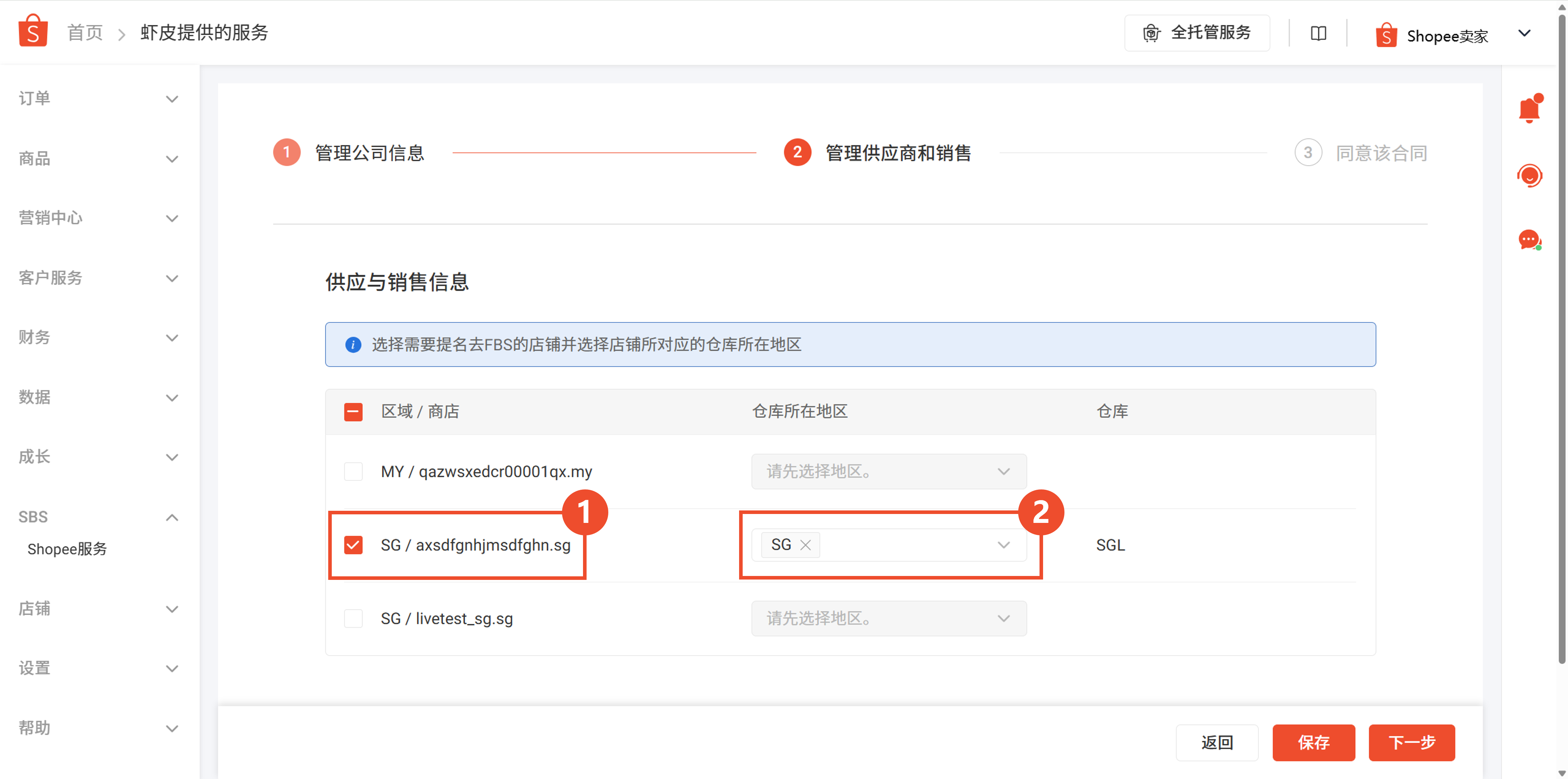This screenshot has height=779, width=1568.
Task: Click the SGL warehouse text
Action: [1110, 545]
